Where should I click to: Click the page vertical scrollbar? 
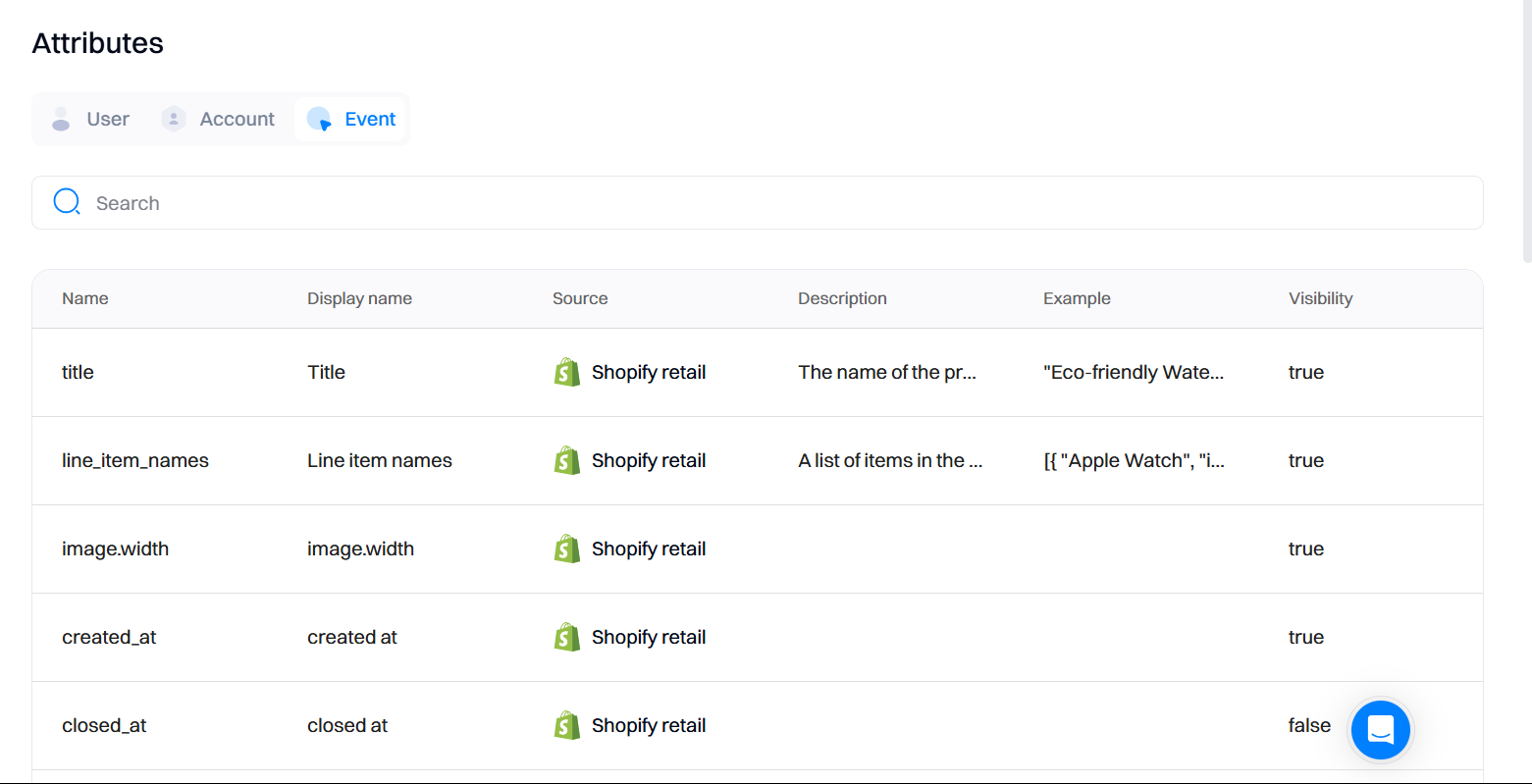click(x=1526, y=131)
